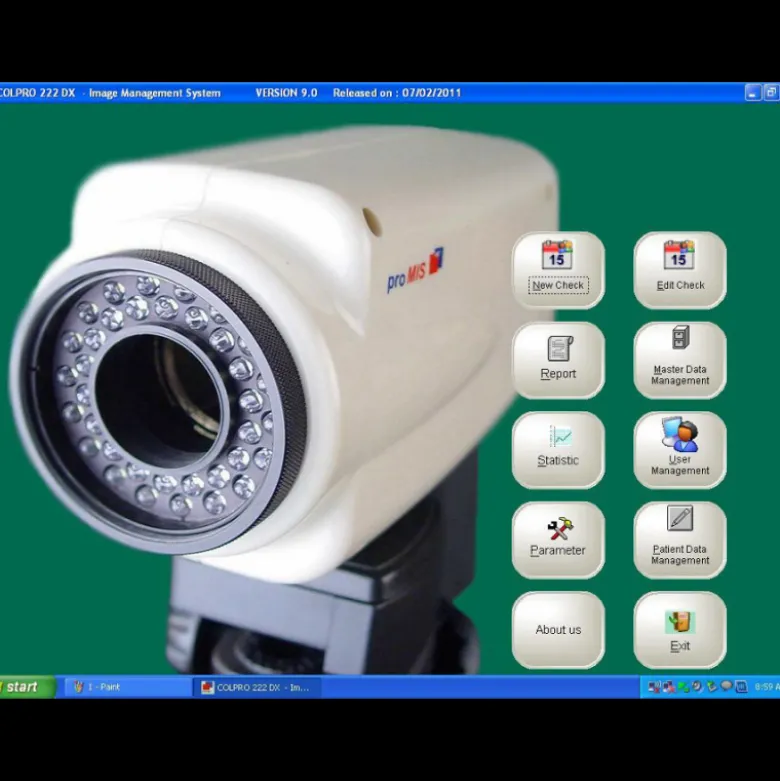Click the green Safely Remove Hardware tray icon
This screenshot has width=780, height=781.
pos(712,686)
